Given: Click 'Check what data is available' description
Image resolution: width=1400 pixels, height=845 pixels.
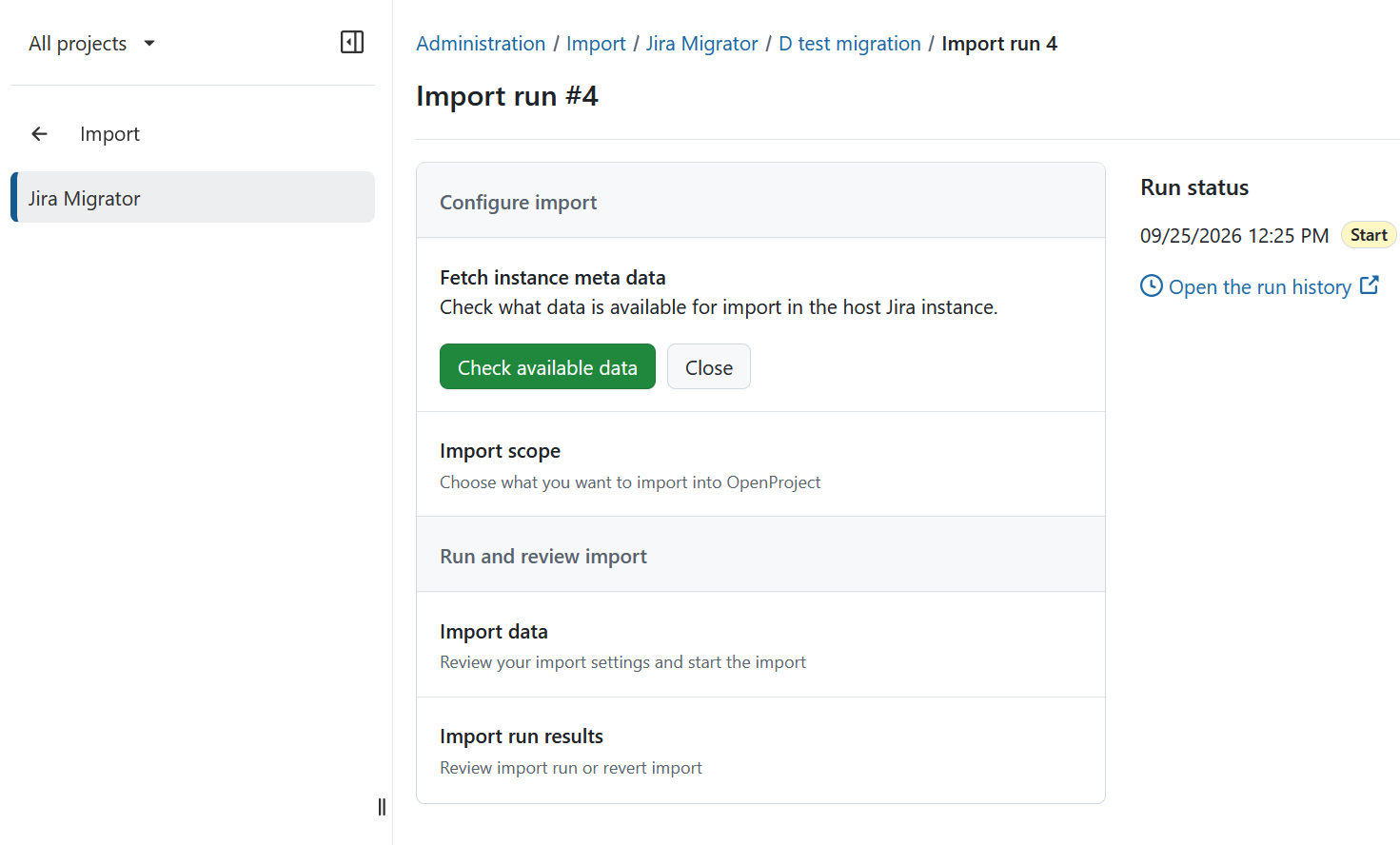Looking at the screenshot, I should click(719, 307).
